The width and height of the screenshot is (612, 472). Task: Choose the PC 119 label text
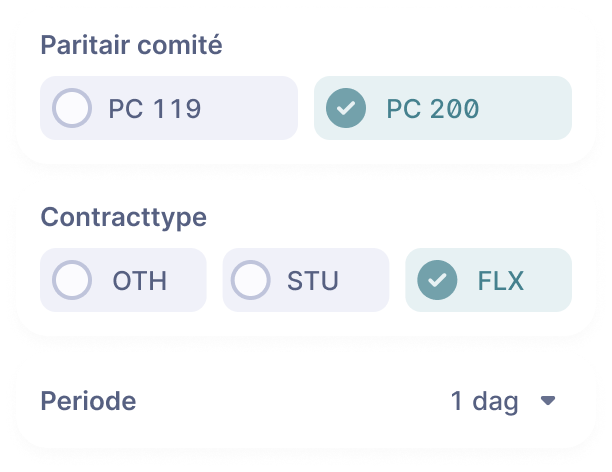click(x=155, y=108)
